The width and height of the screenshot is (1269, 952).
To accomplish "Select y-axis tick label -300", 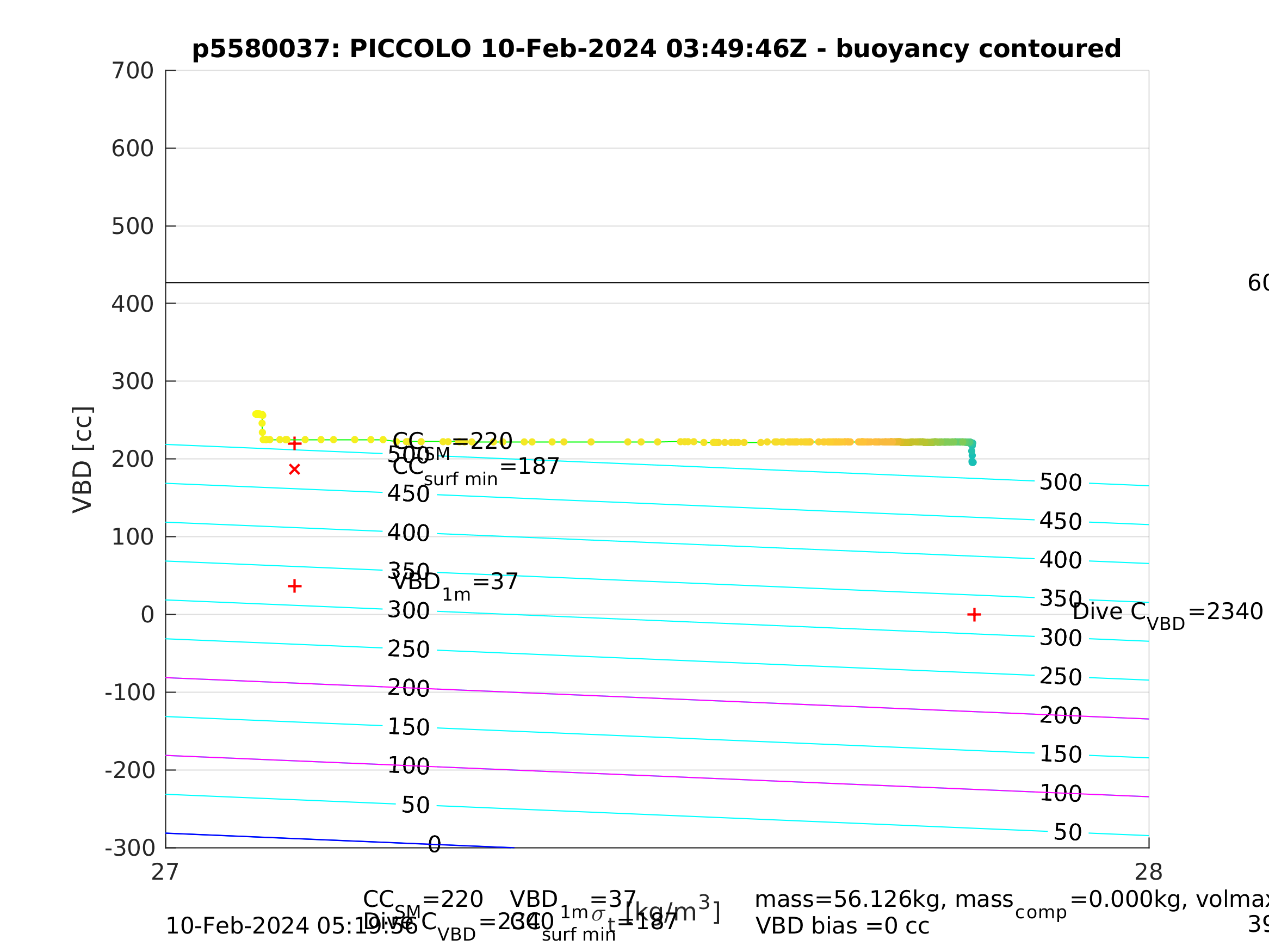I will coord(130,848).
